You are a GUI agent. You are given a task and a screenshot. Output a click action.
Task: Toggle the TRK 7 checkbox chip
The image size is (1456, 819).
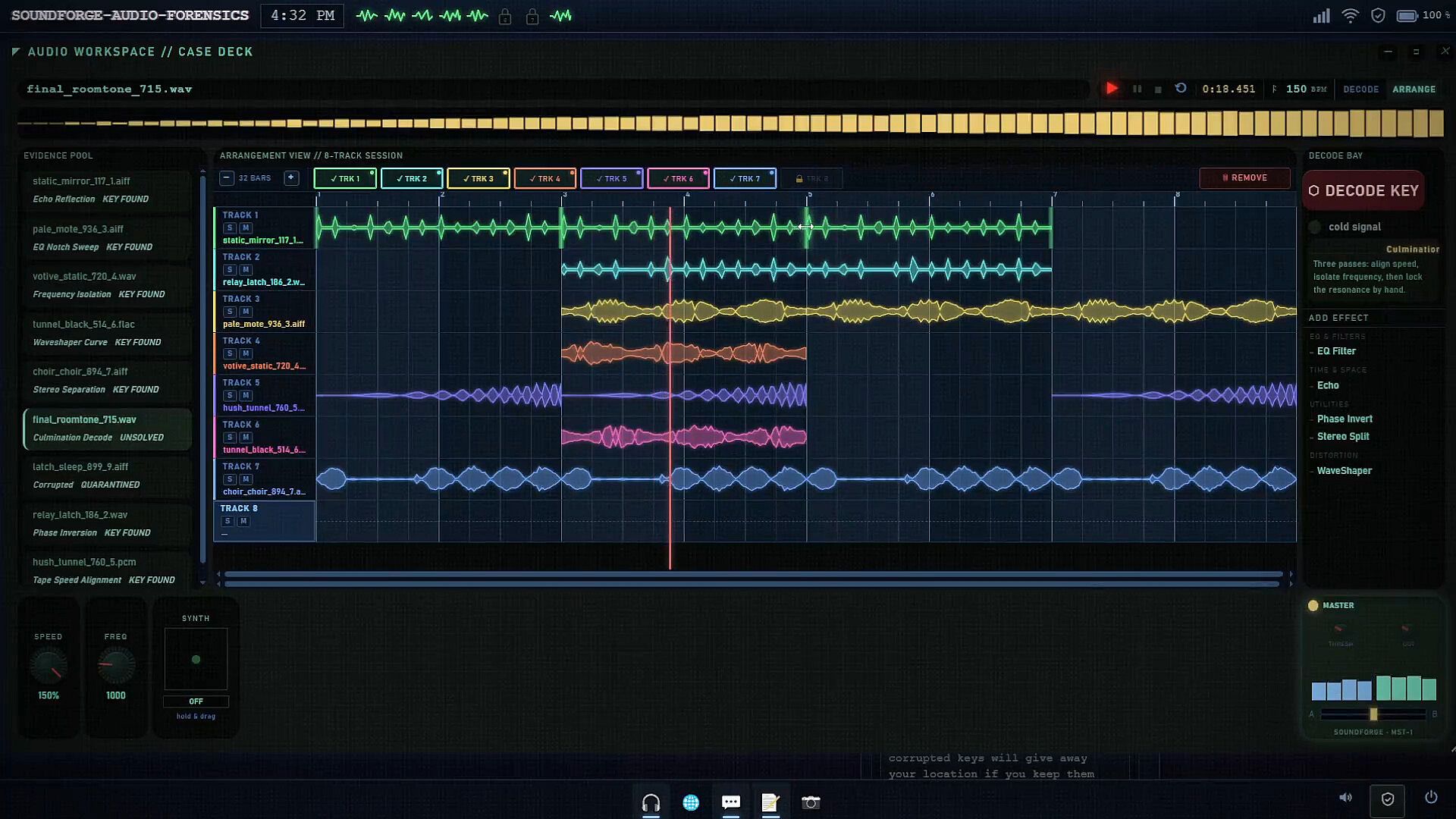(x=745, y=179)
